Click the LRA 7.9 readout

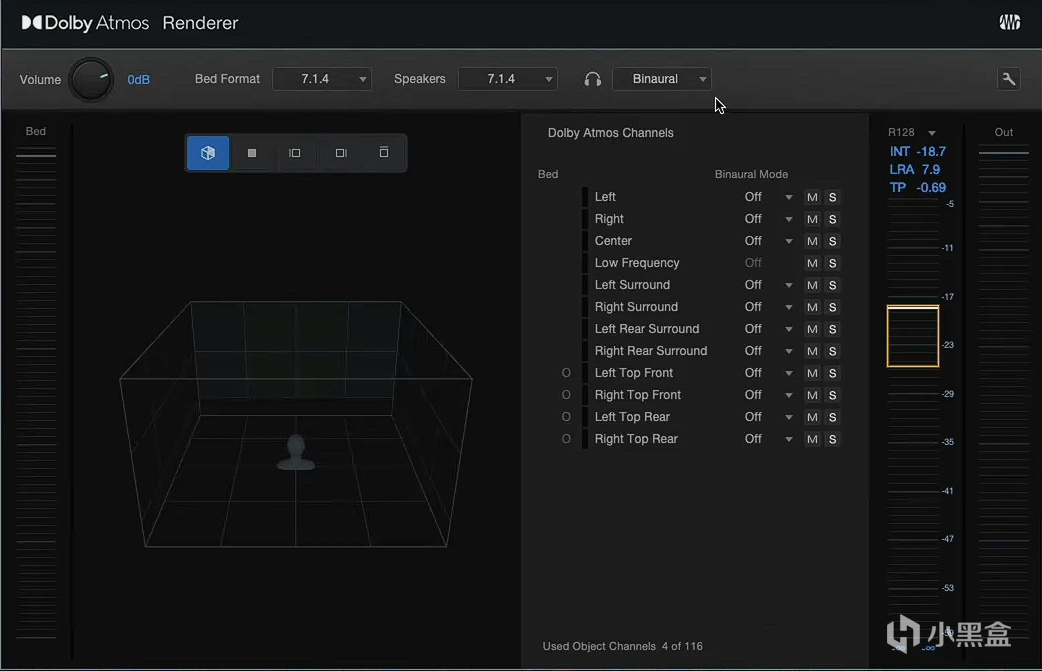pos(914,169)
